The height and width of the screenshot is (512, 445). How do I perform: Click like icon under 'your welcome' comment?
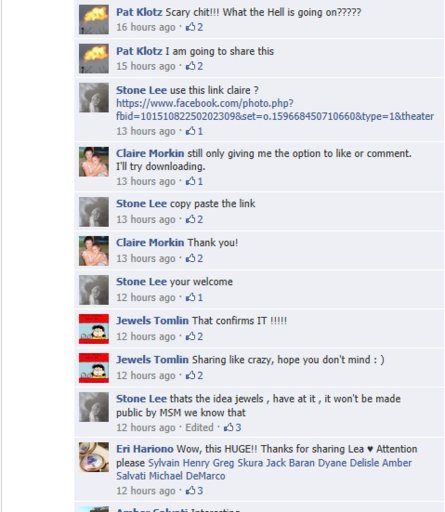[x=190, y=297]
